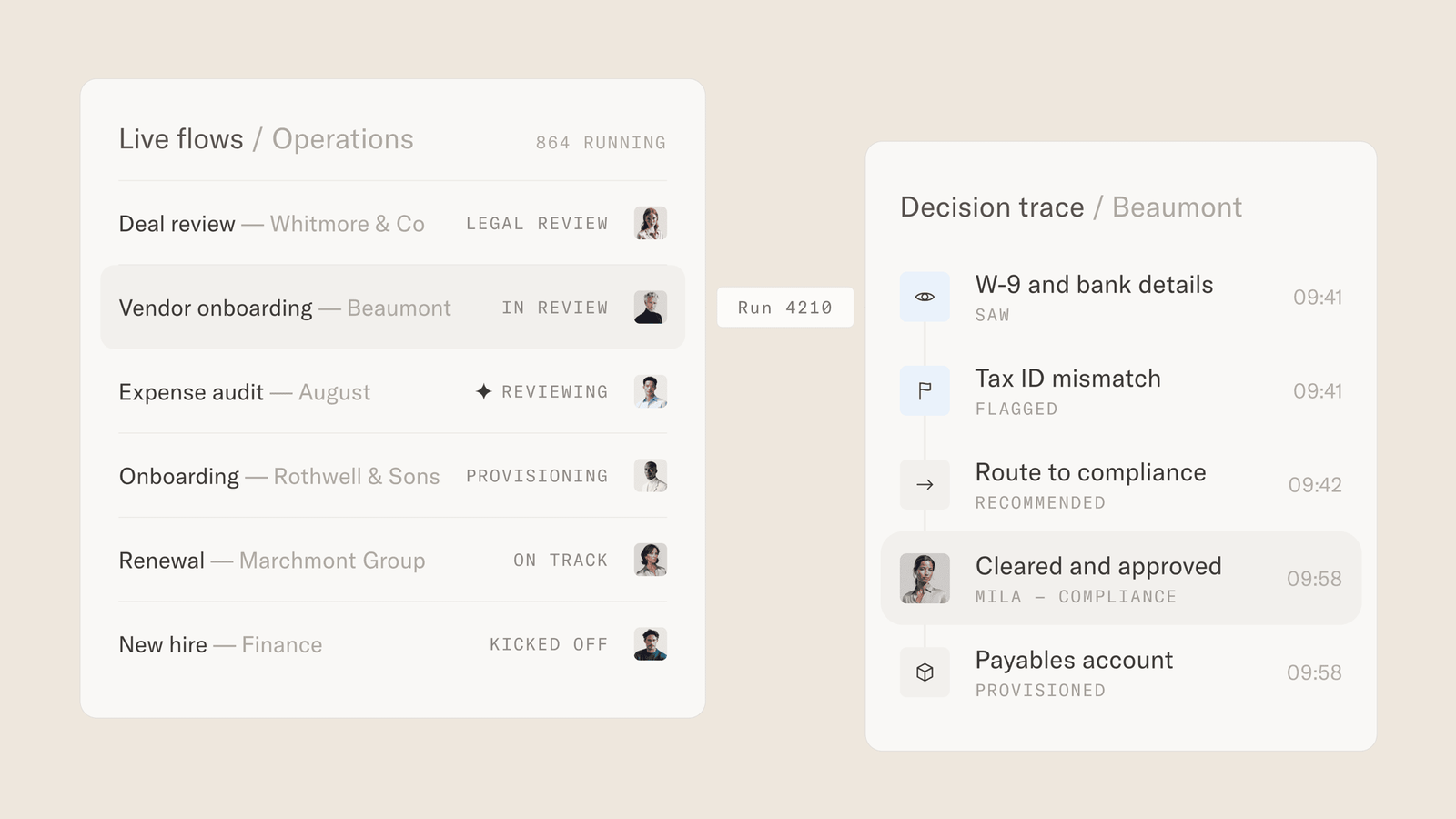Click the arrow icon for Route to compliance

click(925, 484)
